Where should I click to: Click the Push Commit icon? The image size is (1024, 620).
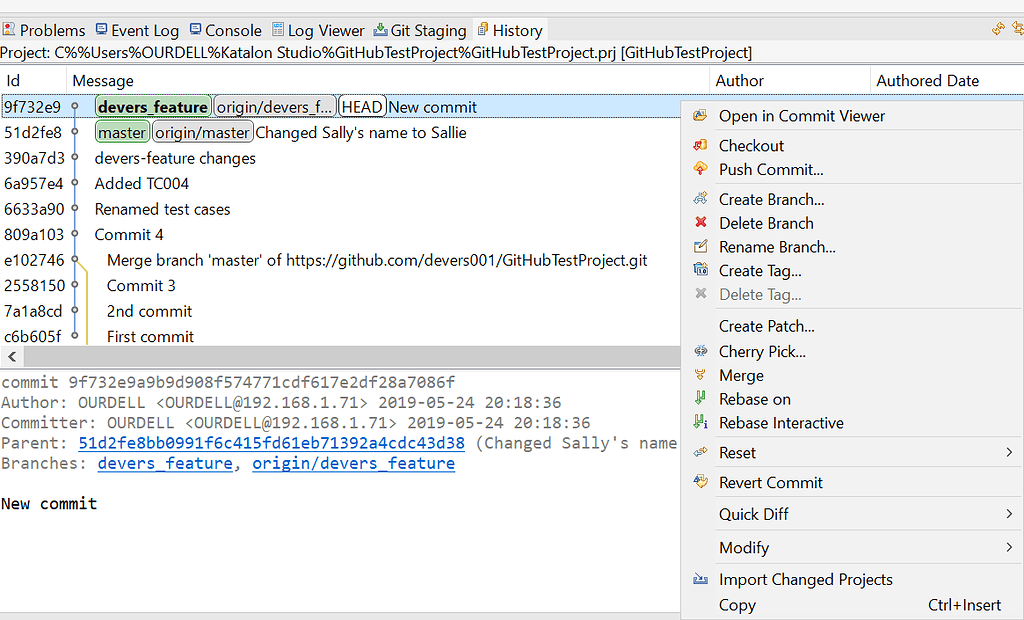pyautogui.click(x=700, y=170)
